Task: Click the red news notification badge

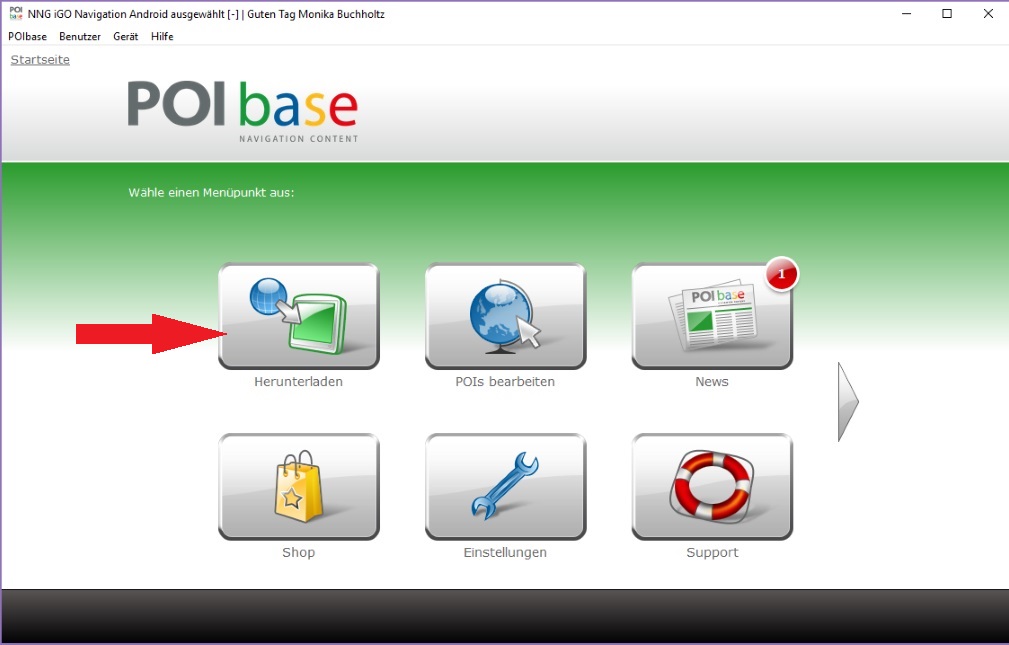Action: (x=781, y=274)
